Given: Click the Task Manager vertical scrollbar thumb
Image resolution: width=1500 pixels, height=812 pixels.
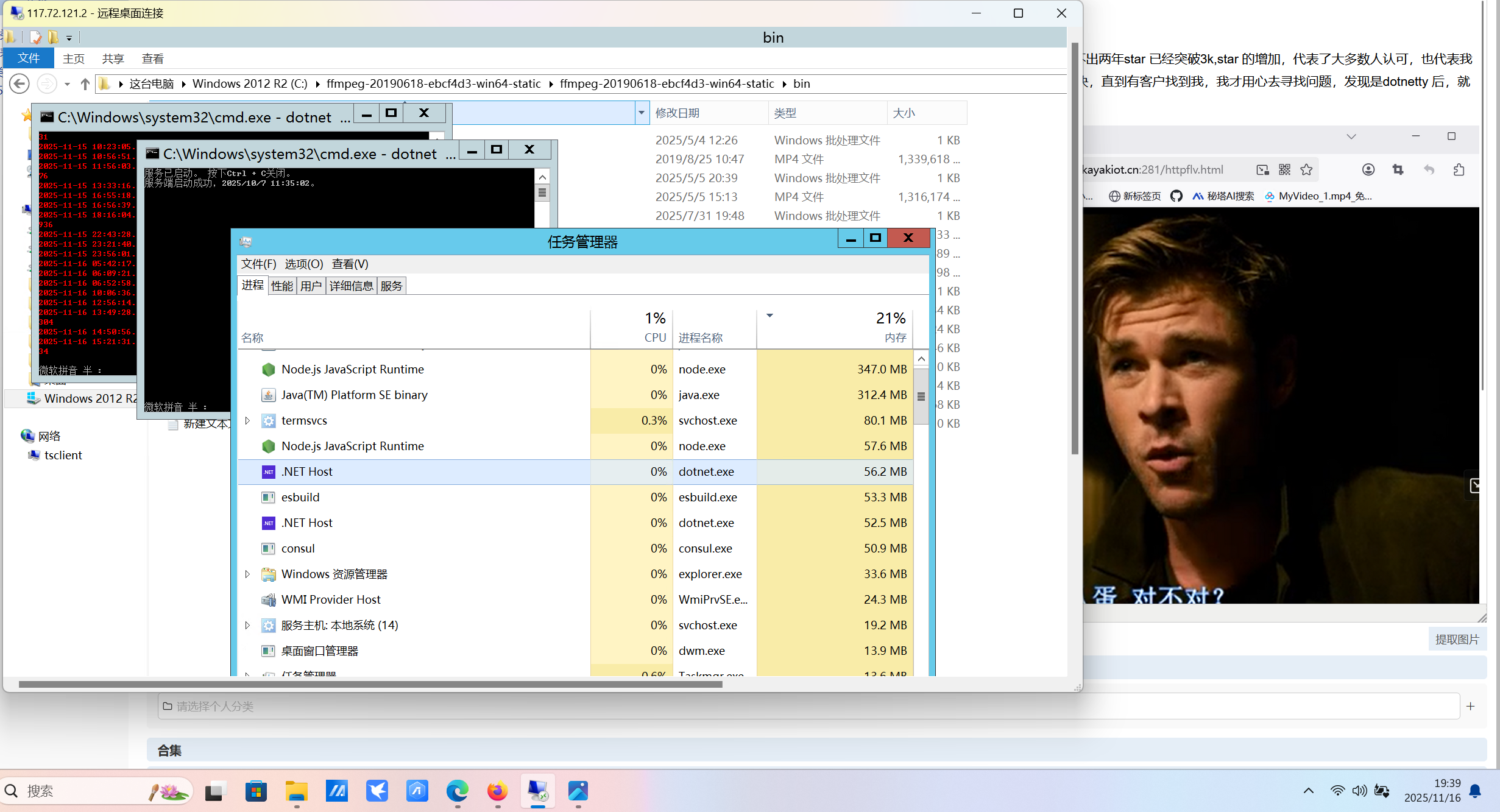Looking at the screenshot, I should 921,397.
